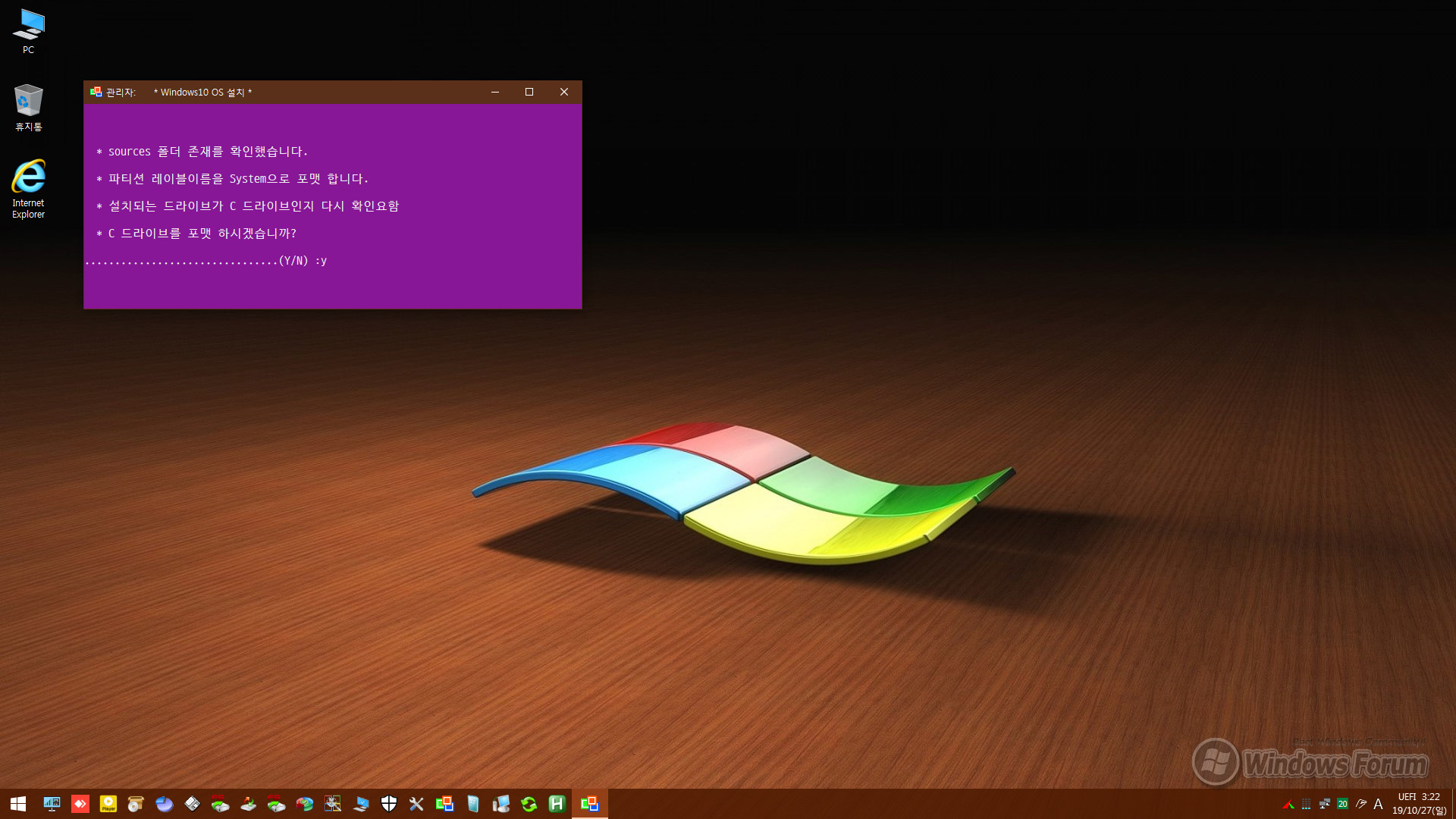Launch the red AnyDesk taskbar icon
This screenshot has height=819, width=1456.
pyautogui.click(x=80, y=804)
